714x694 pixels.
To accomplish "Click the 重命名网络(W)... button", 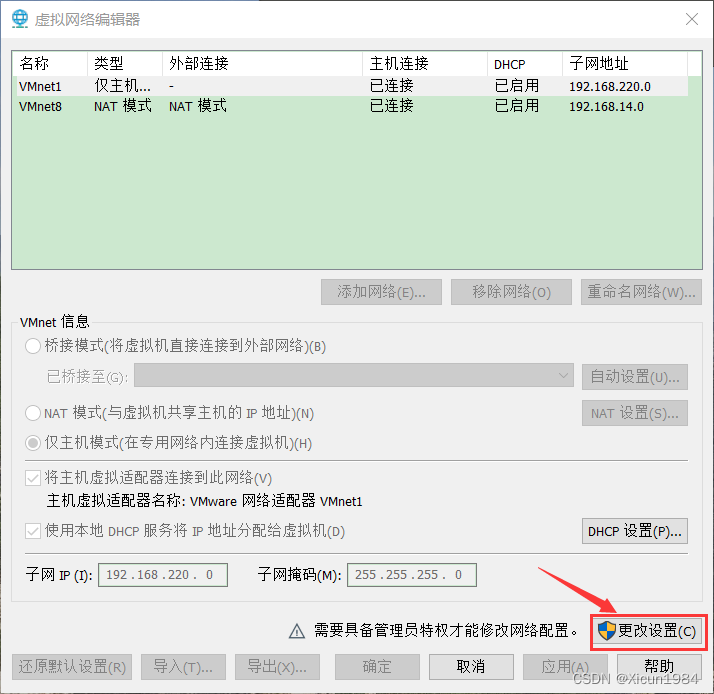I will pyautogui.click(x=641, y=292).
